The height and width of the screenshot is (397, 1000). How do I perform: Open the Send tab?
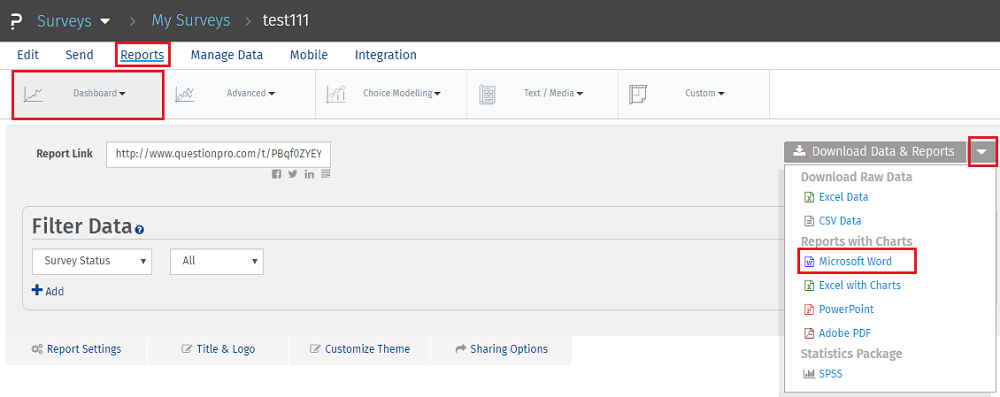79,55
